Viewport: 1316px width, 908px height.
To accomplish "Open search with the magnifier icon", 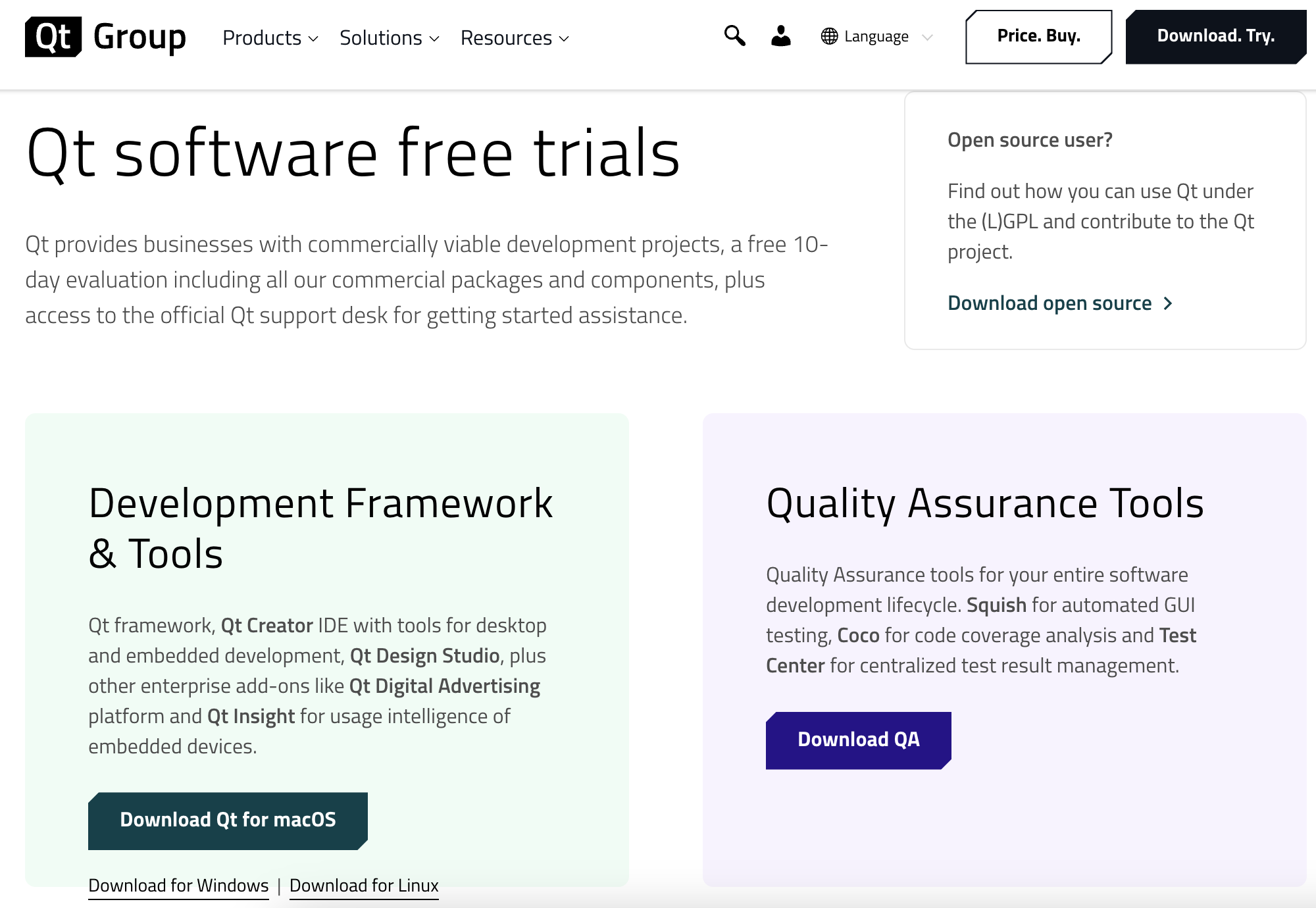I will click(734, 36).
